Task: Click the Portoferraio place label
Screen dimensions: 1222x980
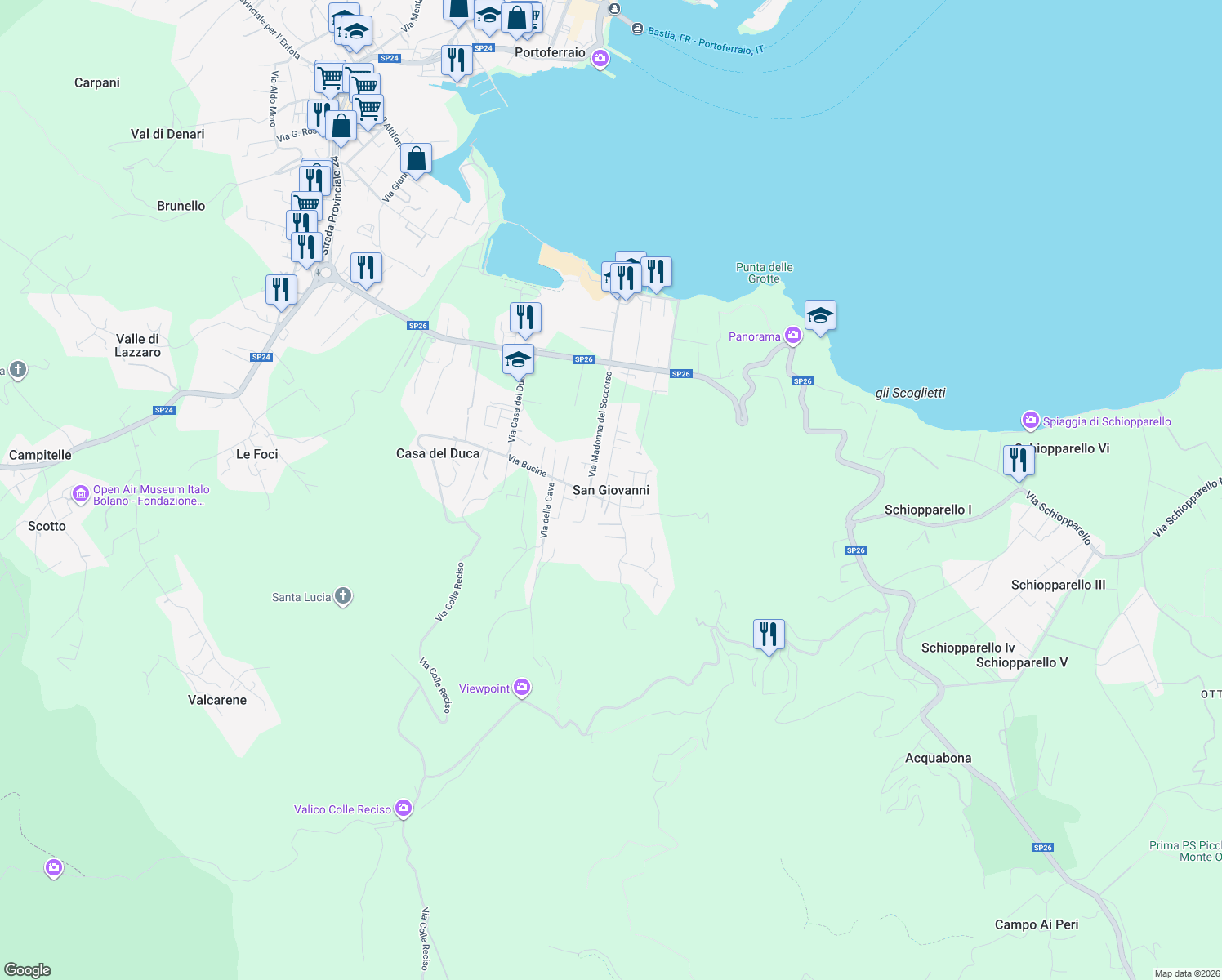Action: [550, 51]
